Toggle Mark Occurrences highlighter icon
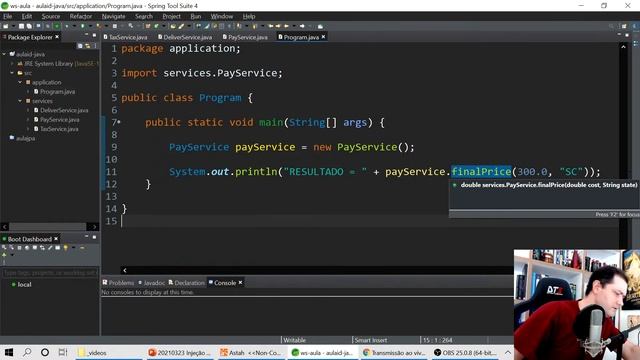The height and width of the screenshot is (360, 640). tap(206, 26)
